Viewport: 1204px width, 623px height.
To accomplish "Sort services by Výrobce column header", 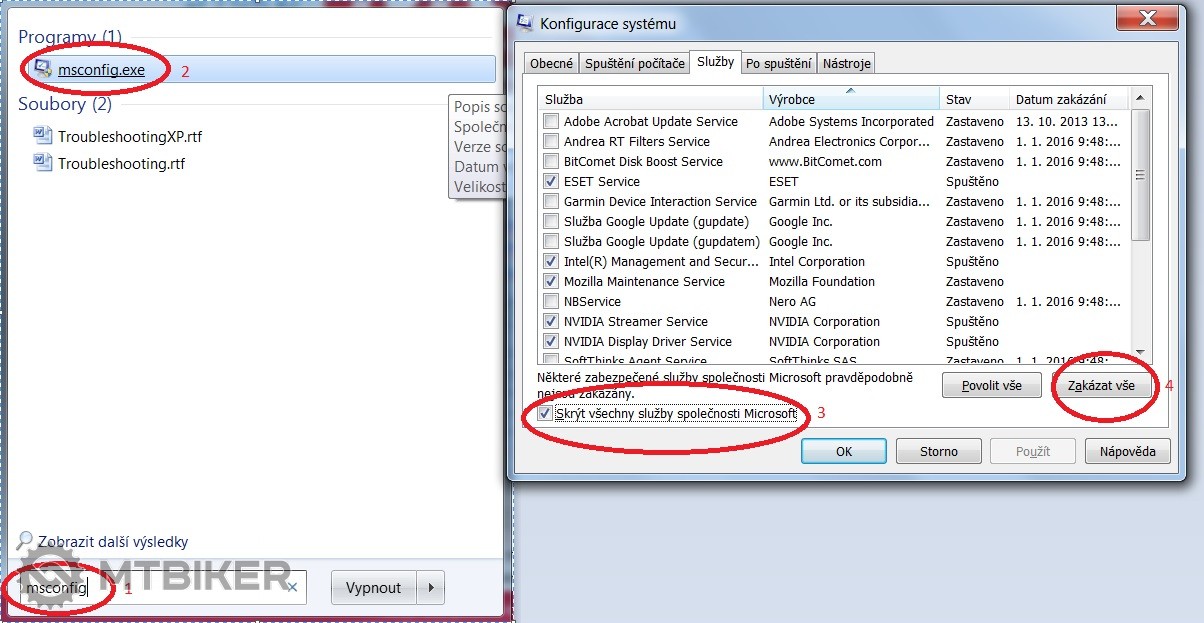I will pyautogui.click(x=850, y=99).
